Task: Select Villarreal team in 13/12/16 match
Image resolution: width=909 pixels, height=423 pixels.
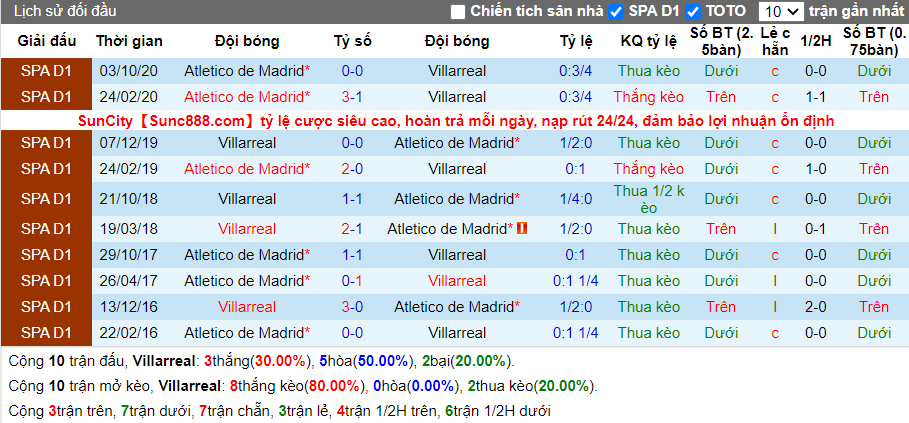Action: pos(247,307)
